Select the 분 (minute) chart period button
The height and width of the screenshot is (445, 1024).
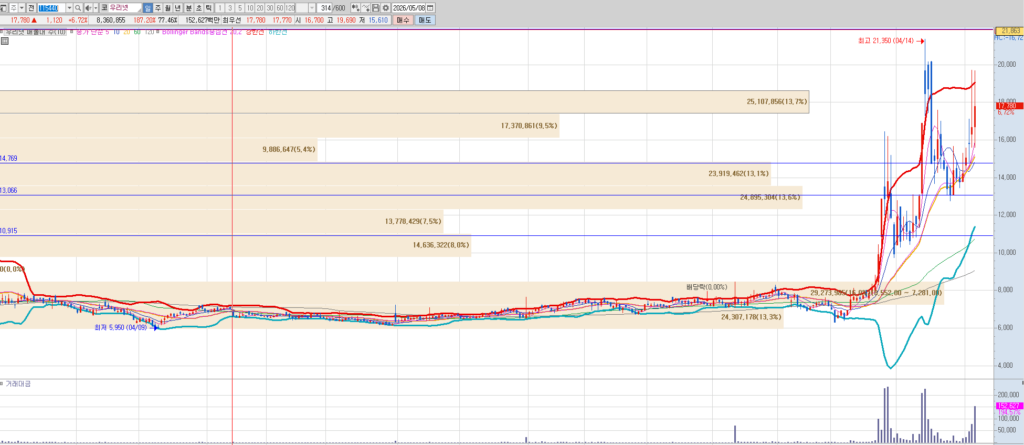[189, 8]
